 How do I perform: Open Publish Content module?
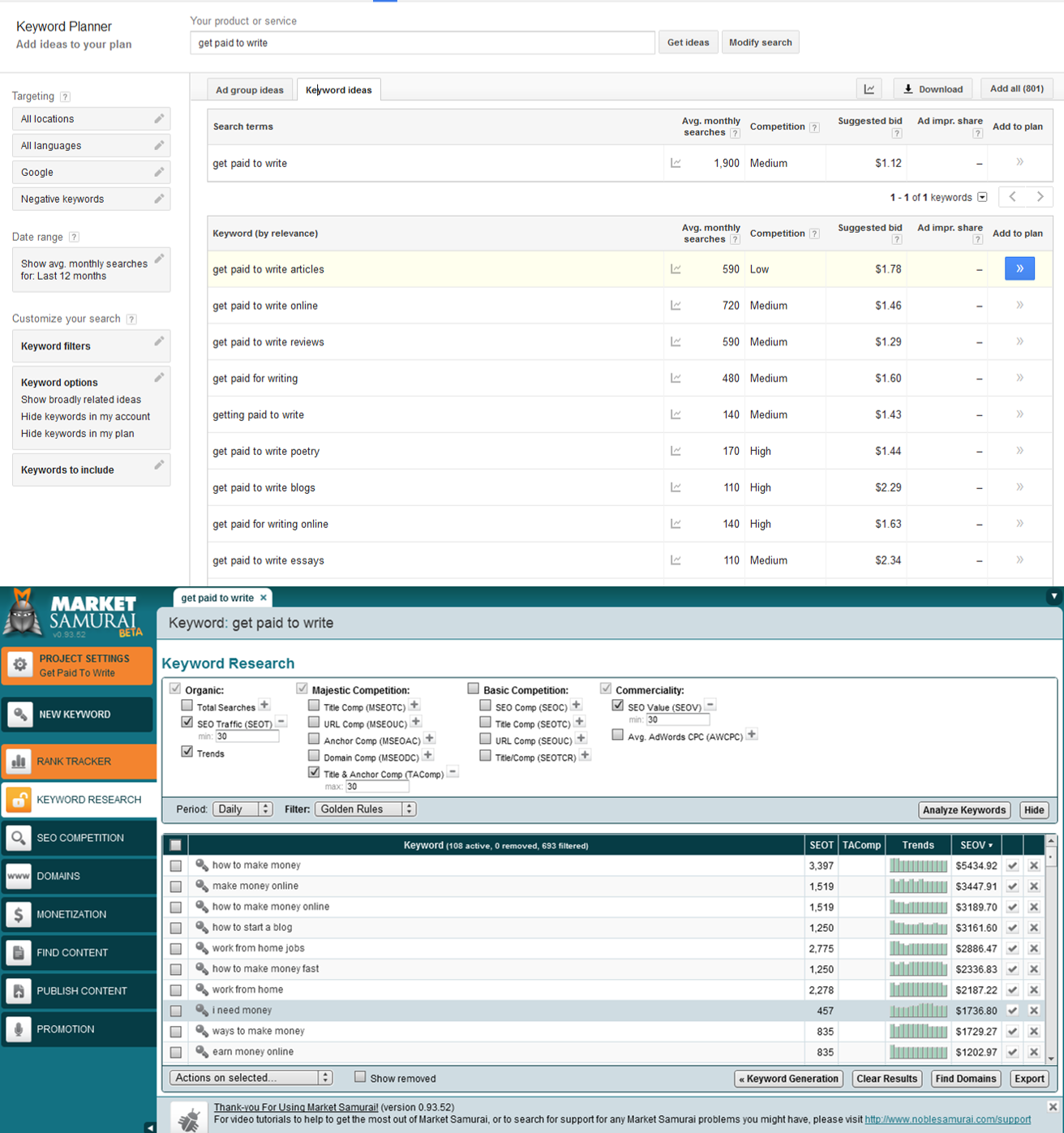click(x=79, y=990)
